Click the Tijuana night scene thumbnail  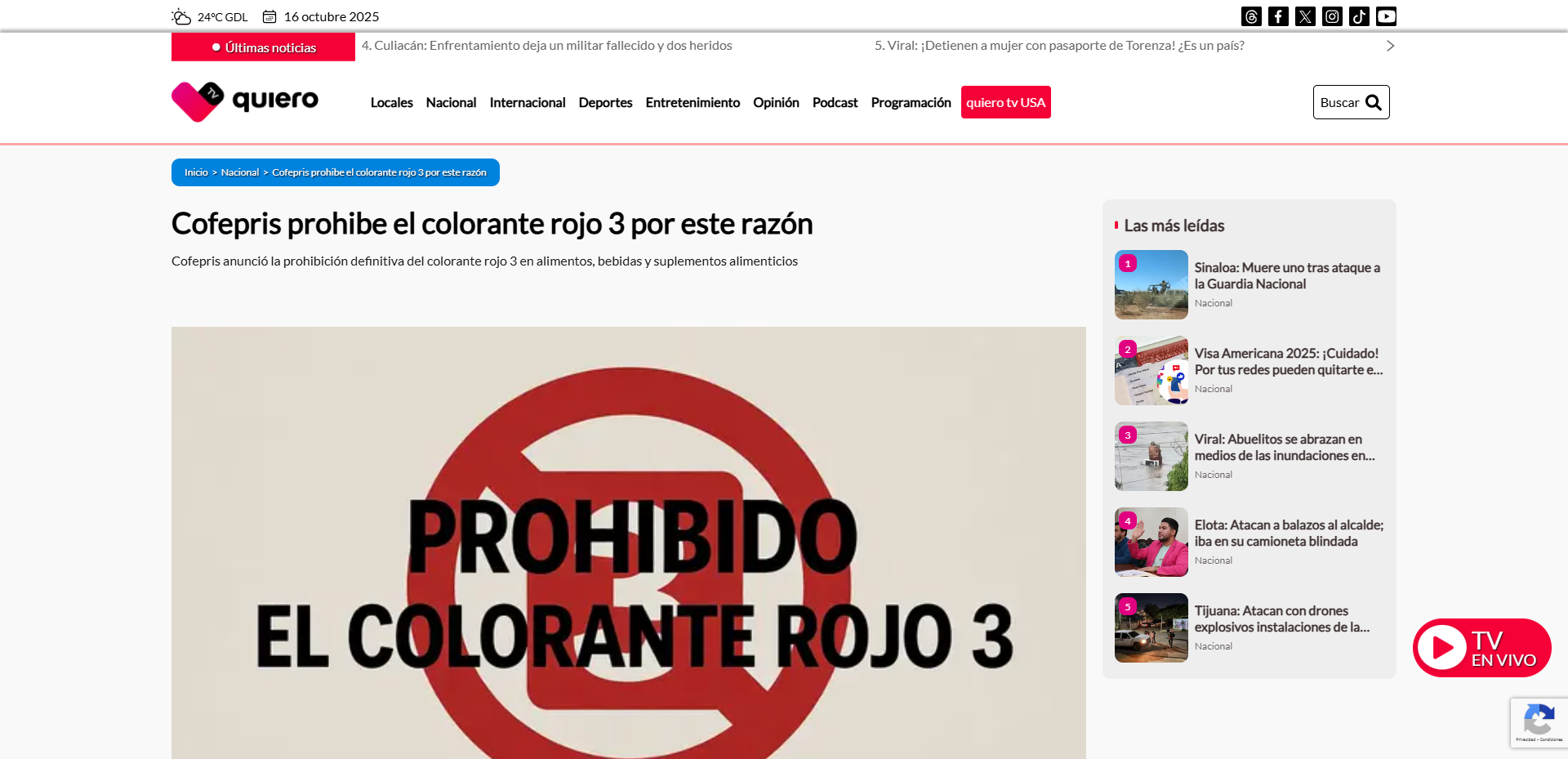1151,627
